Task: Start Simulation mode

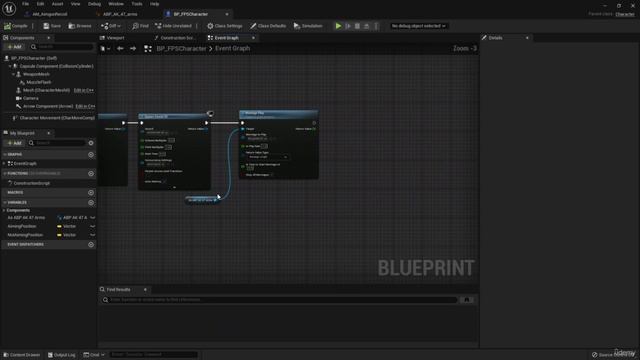Action: click(308, 26)
